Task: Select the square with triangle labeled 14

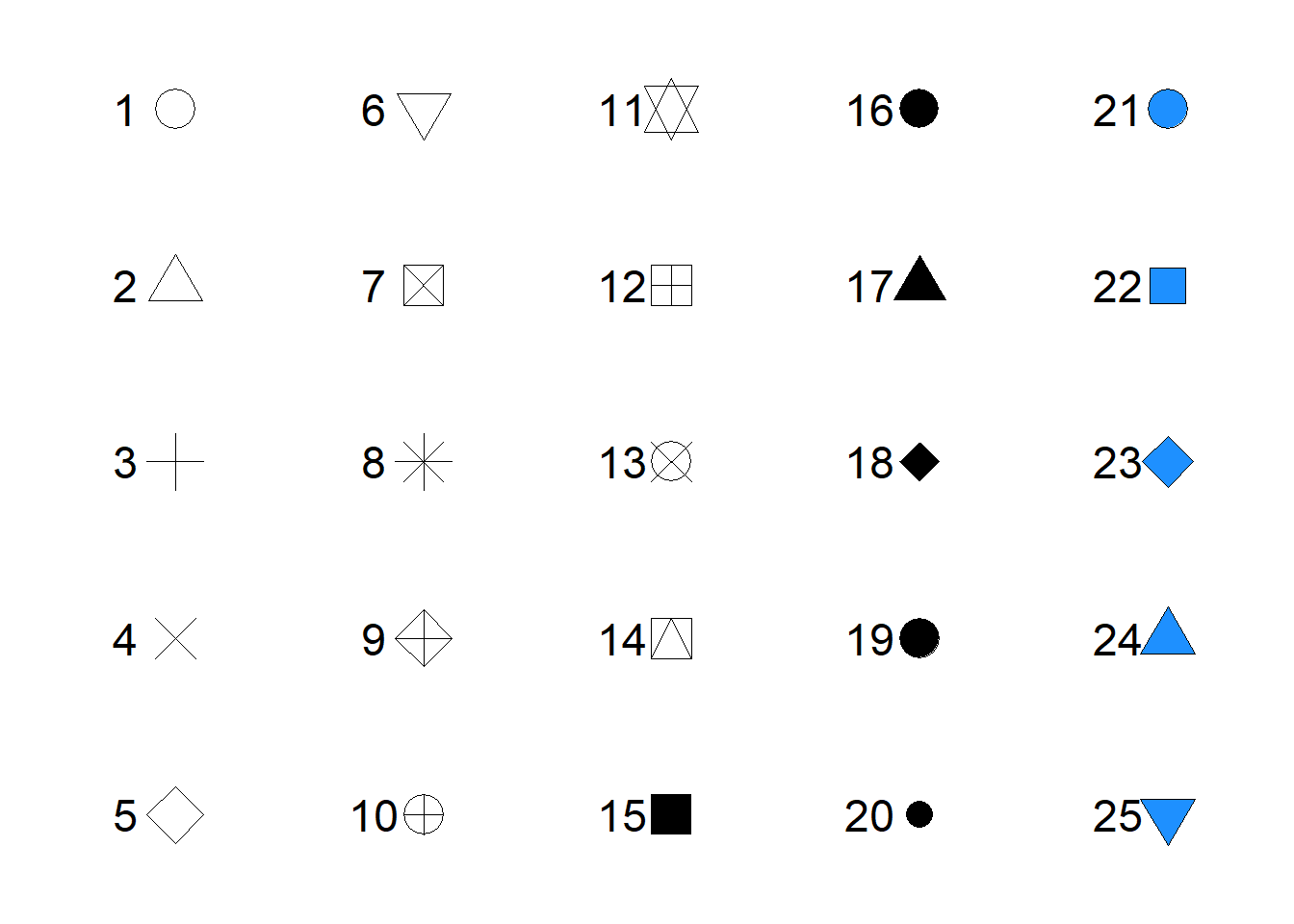Action: (x=671, y=639)
